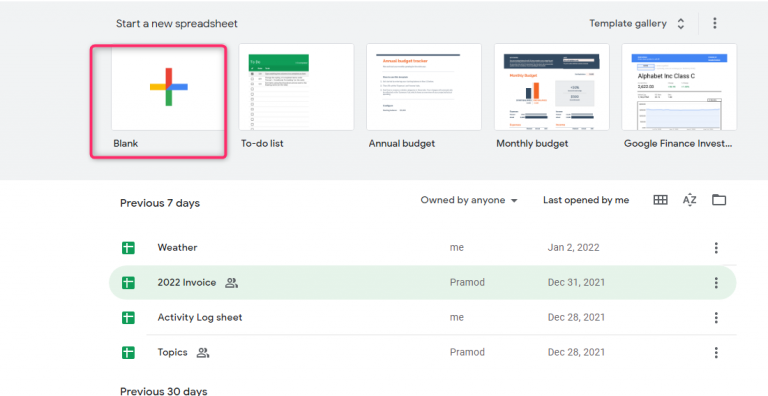Open the A-Z sort options
768x396 pixels.
click(x=689, y=199)
